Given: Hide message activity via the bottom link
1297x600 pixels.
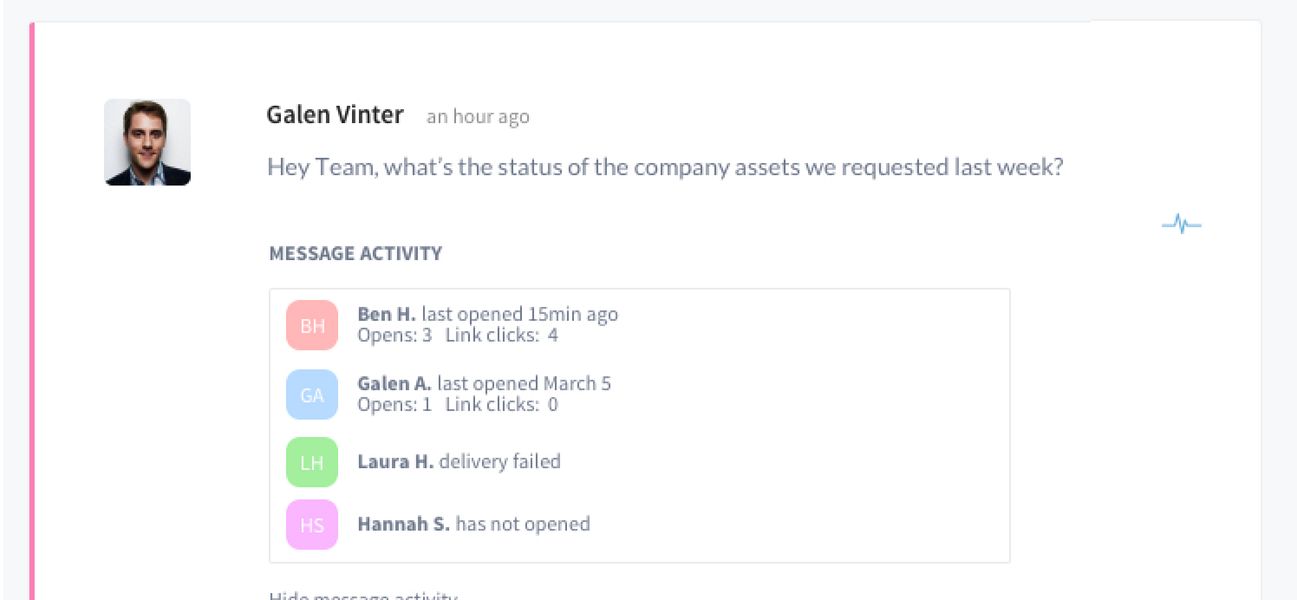Looking at the screenshot, I should (363, 596).
